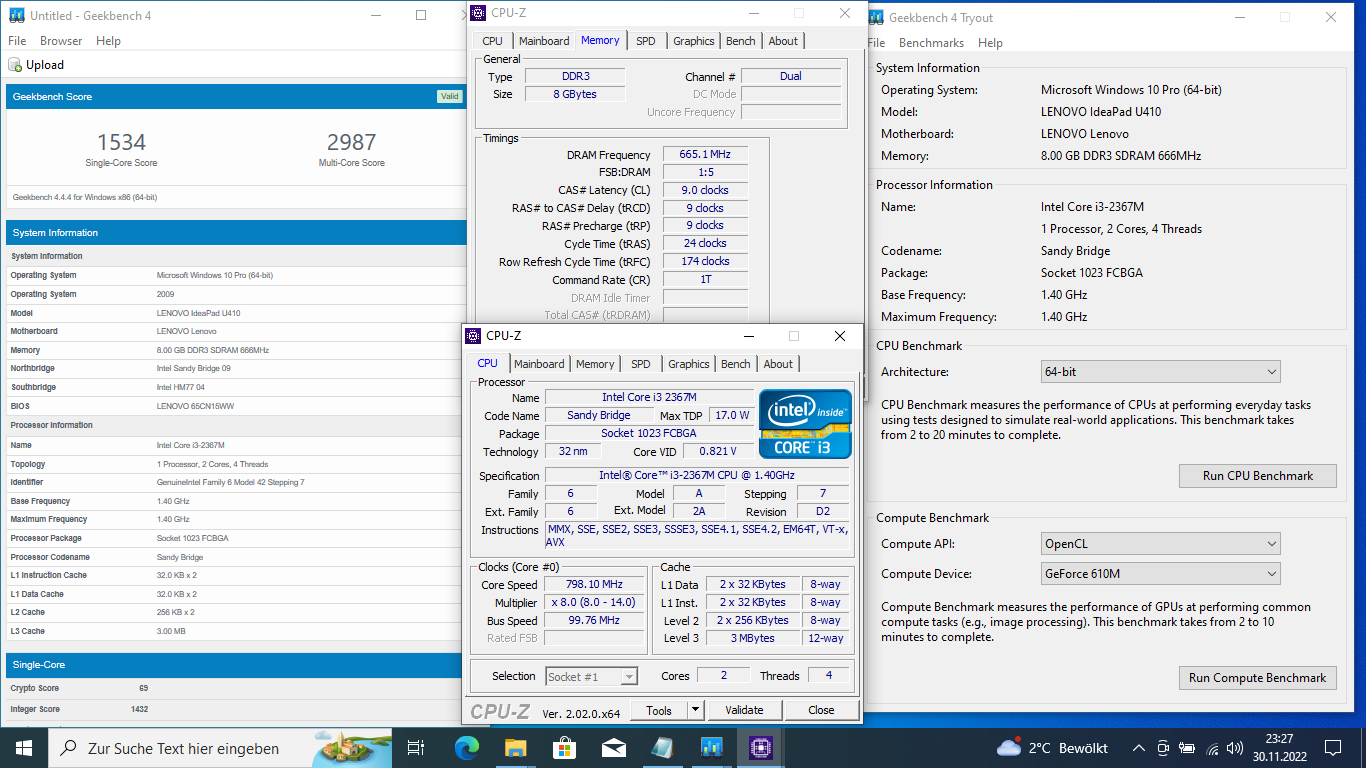
Task: Open the Compute API OpenCL dropdown
Action: [1160, 544]
